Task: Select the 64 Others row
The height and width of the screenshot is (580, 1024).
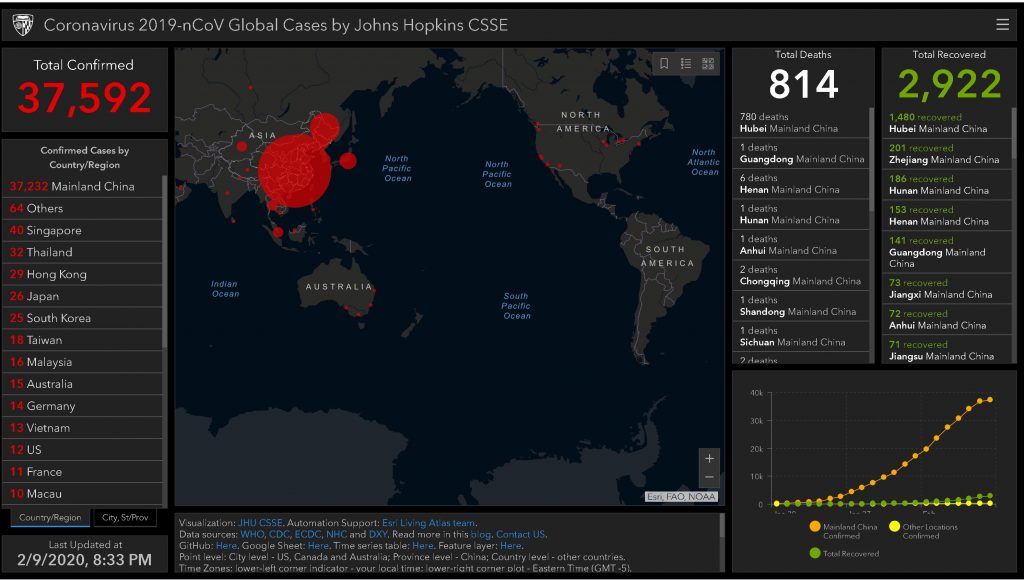Action: 82,208
